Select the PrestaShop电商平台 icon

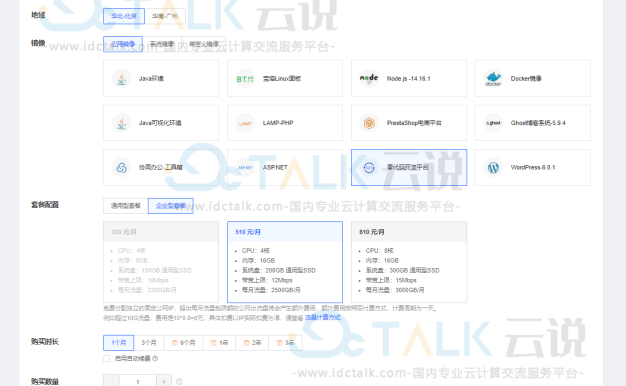pos(369,123)
